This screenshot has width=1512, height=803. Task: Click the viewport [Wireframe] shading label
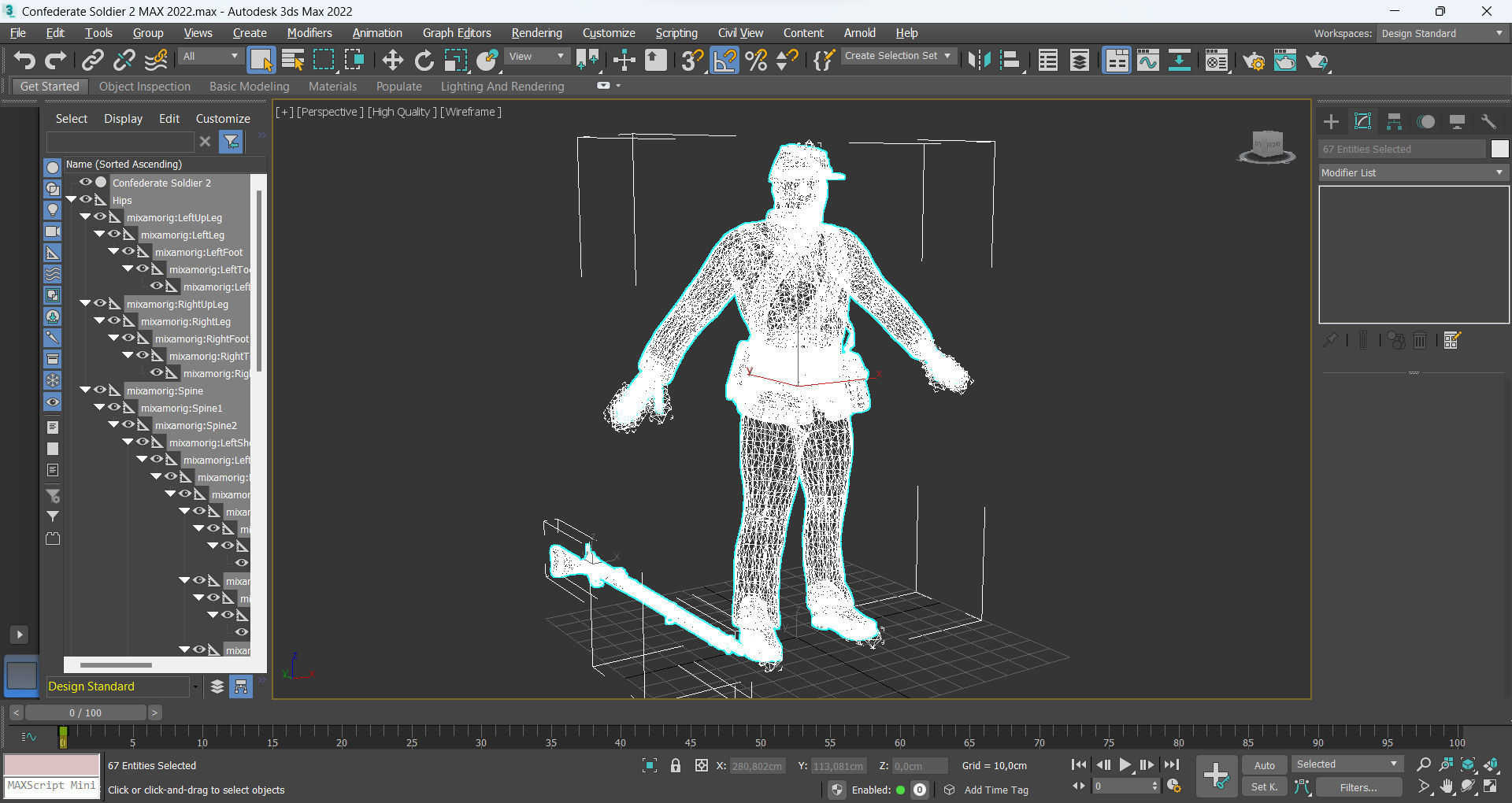[x=471, y=112]
